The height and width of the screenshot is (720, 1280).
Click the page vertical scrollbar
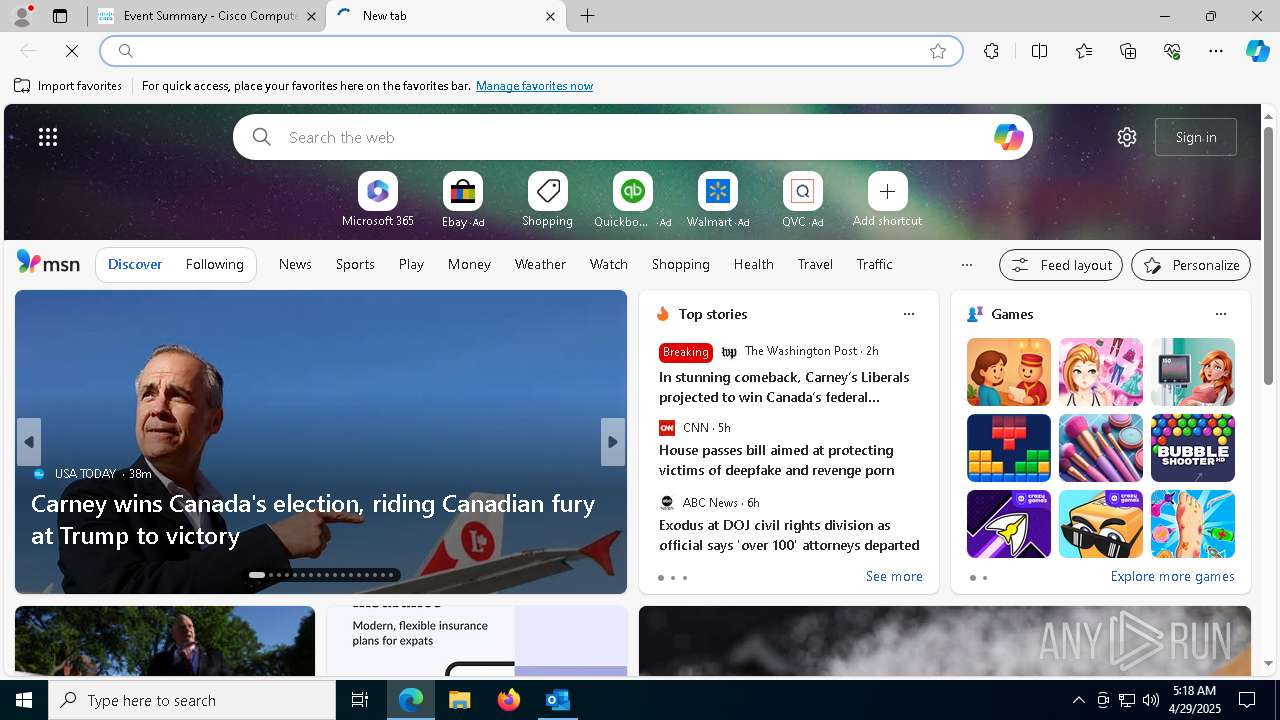[x=1268, y=256]
